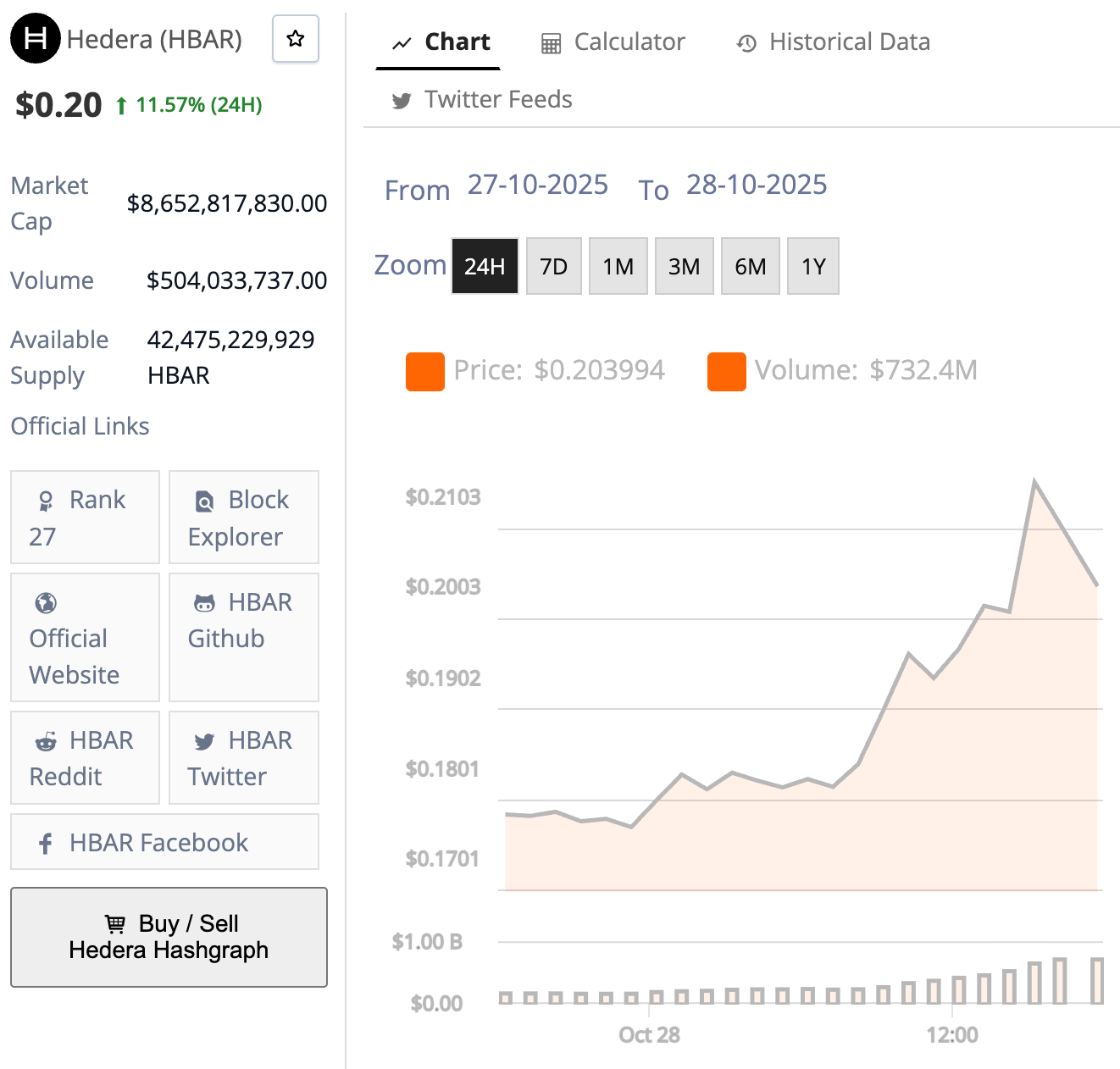This screenshot has height=1069, width=1120.
Task: Click the To date field
Action: click(756, 185)
